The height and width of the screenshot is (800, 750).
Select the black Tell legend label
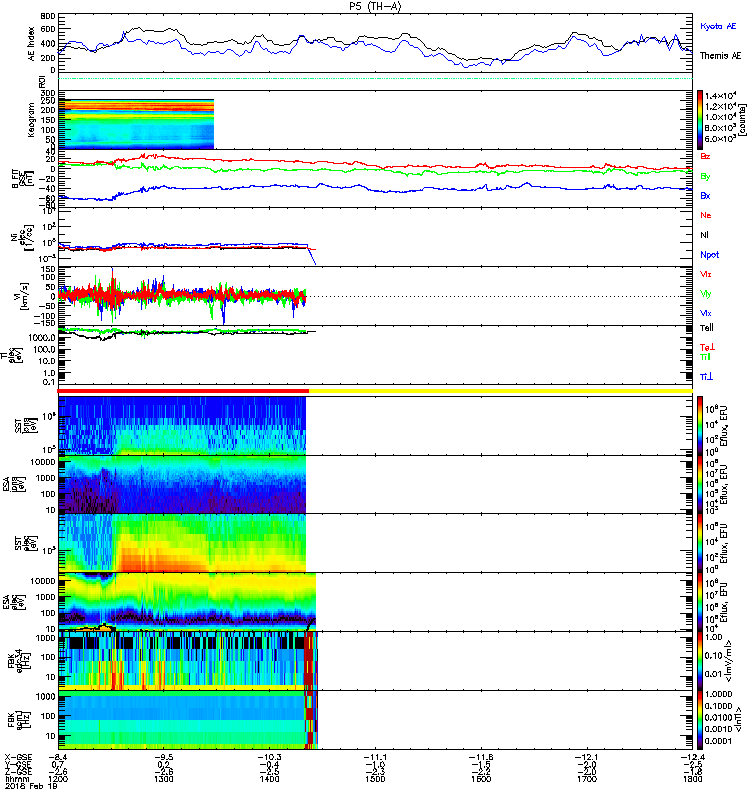tap(707, 328)
